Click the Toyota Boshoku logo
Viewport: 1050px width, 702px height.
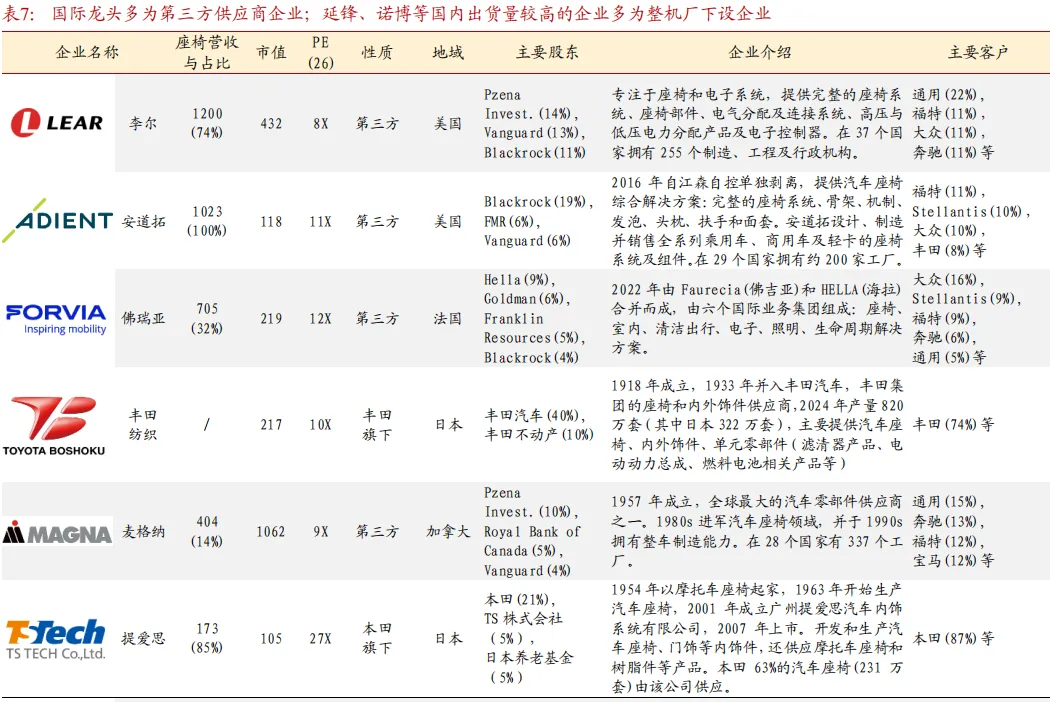pyautogui.click(x=54, y=426)
